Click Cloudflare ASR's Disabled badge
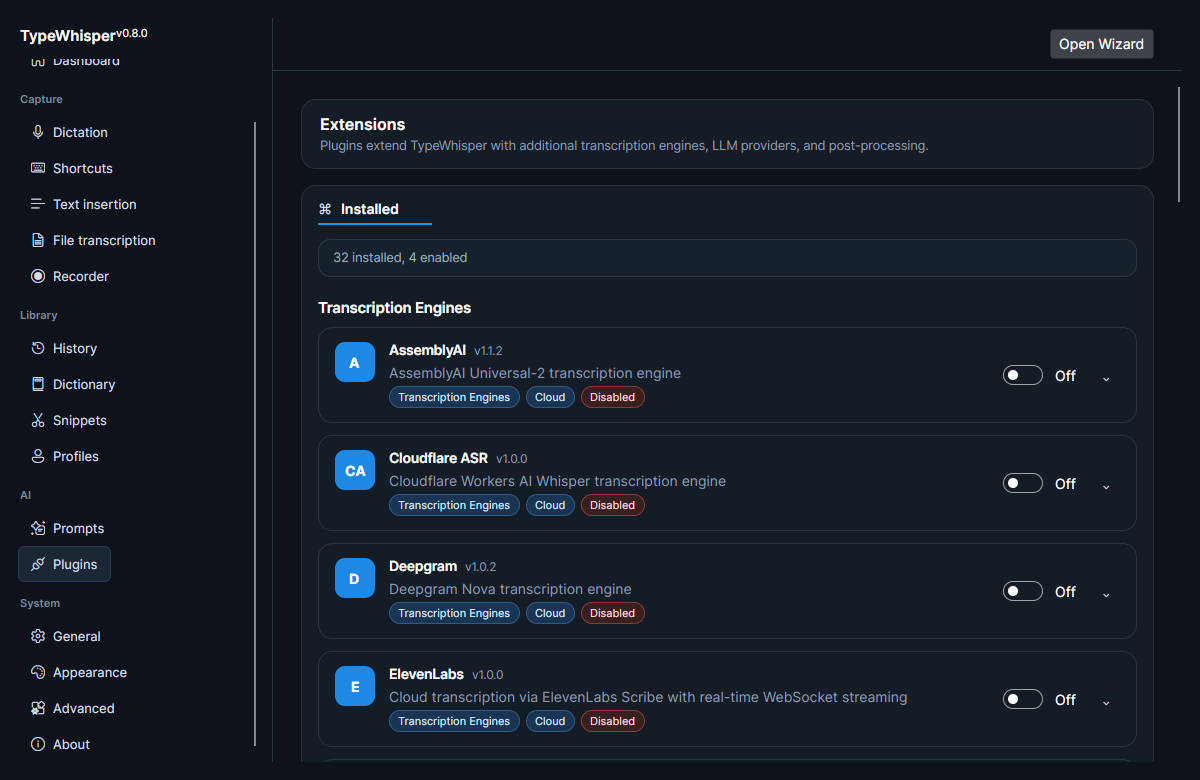The height and width of the screenshot is (780, 1200). pos(612,505)
